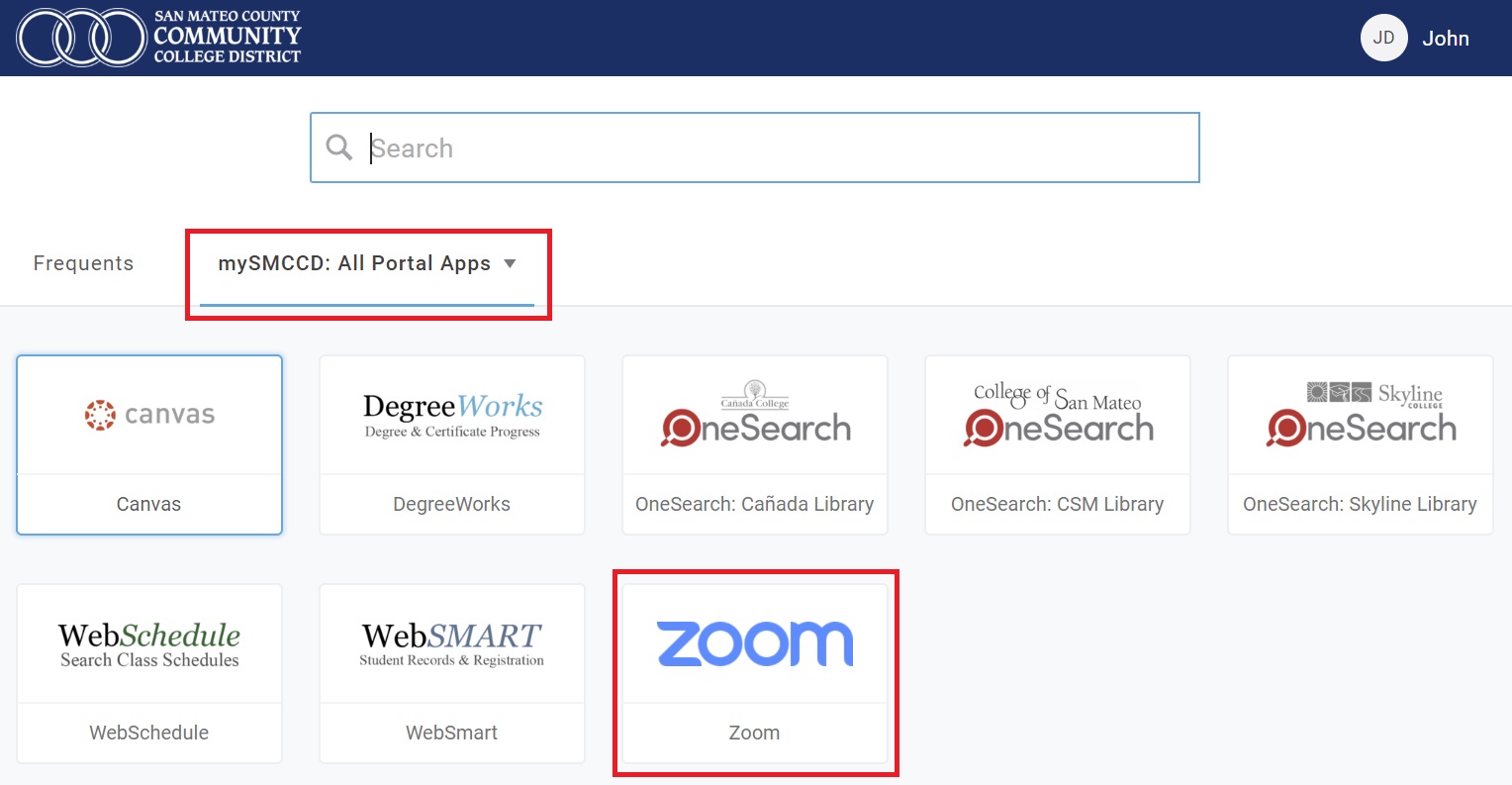Image resolution: width=1512 pixels, height=785 pixels.
Task: Click the WebSmart label text
Action: 452,733
